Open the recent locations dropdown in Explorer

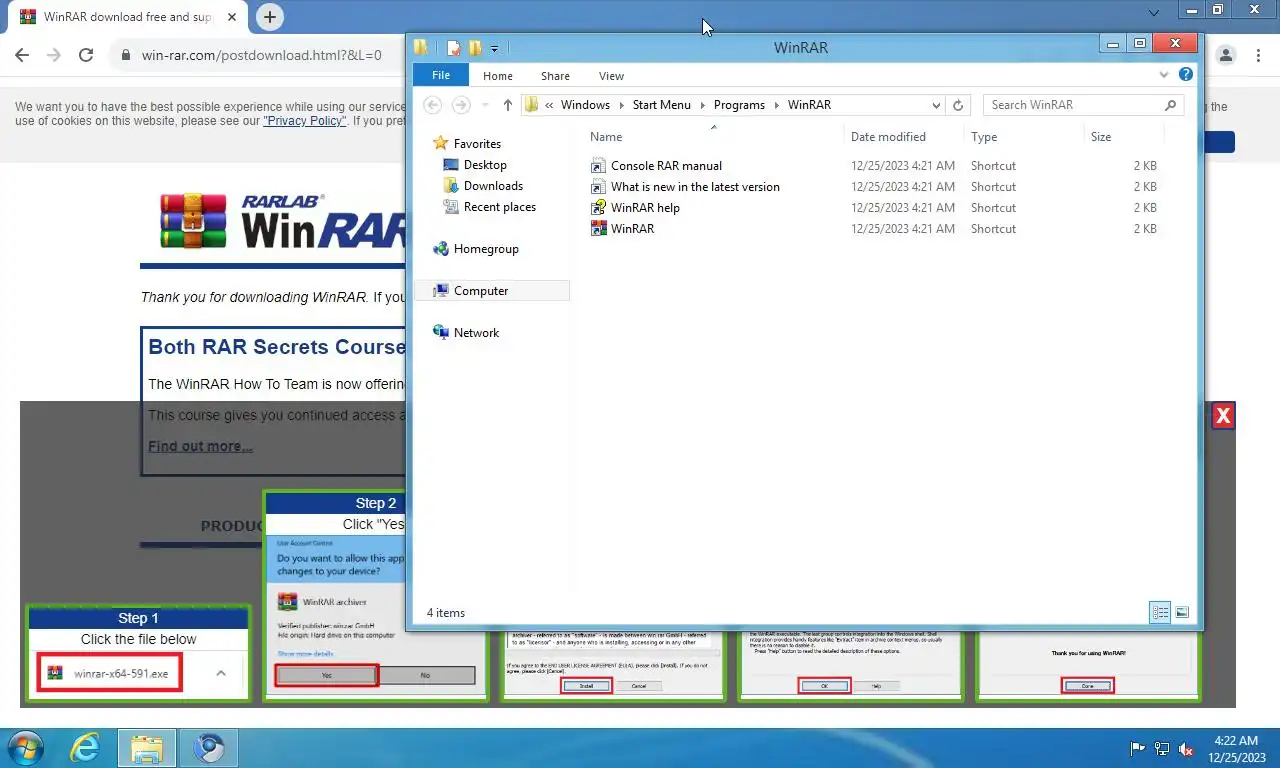point(486,105)
